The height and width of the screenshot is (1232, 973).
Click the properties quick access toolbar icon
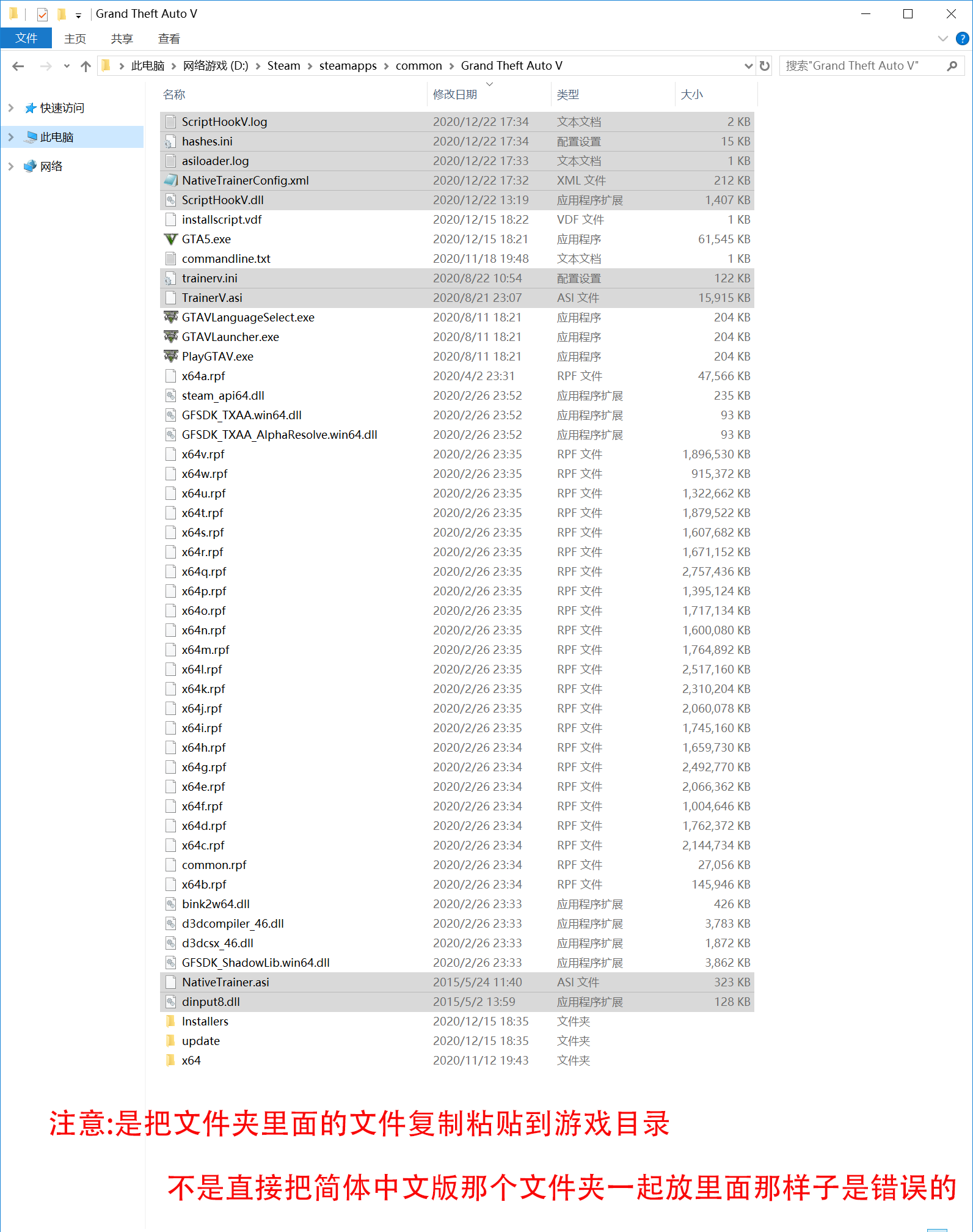[x=42, y=14]
